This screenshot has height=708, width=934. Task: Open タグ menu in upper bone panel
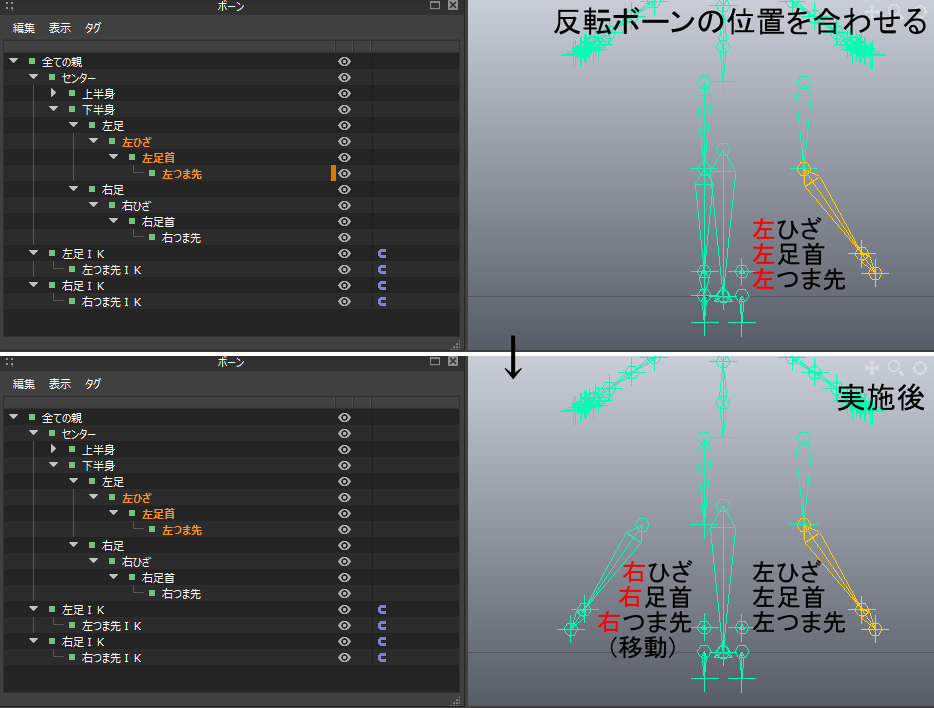[92, 28]
